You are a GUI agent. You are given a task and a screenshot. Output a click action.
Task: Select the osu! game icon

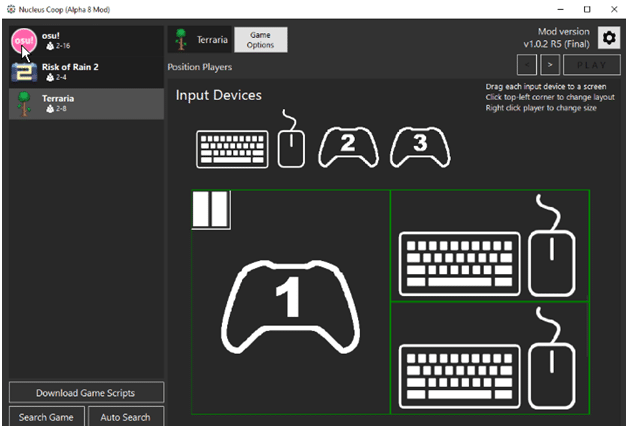[x=24, y=41]
